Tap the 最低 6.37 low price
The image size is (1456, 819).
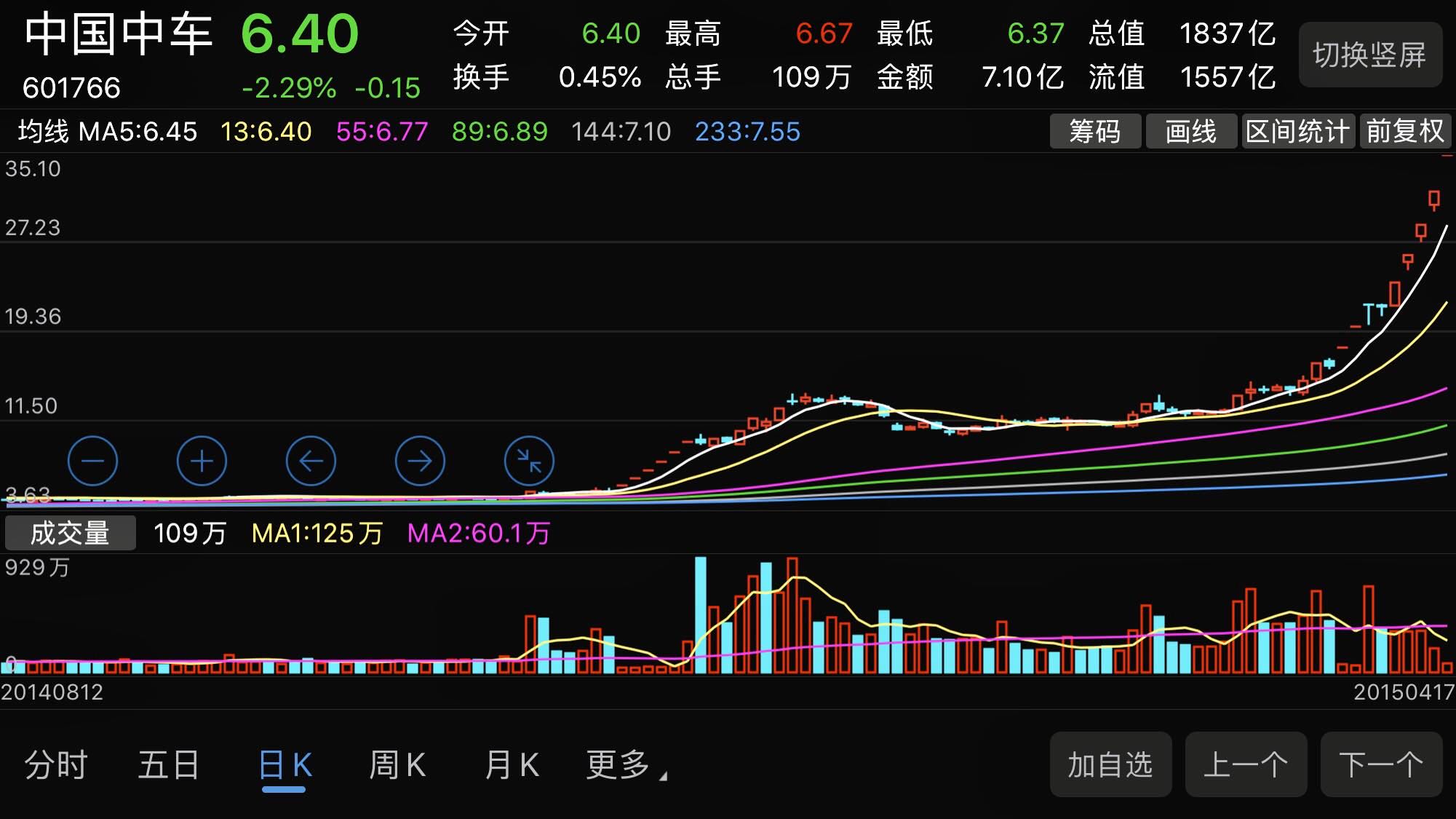click(971, 33)
